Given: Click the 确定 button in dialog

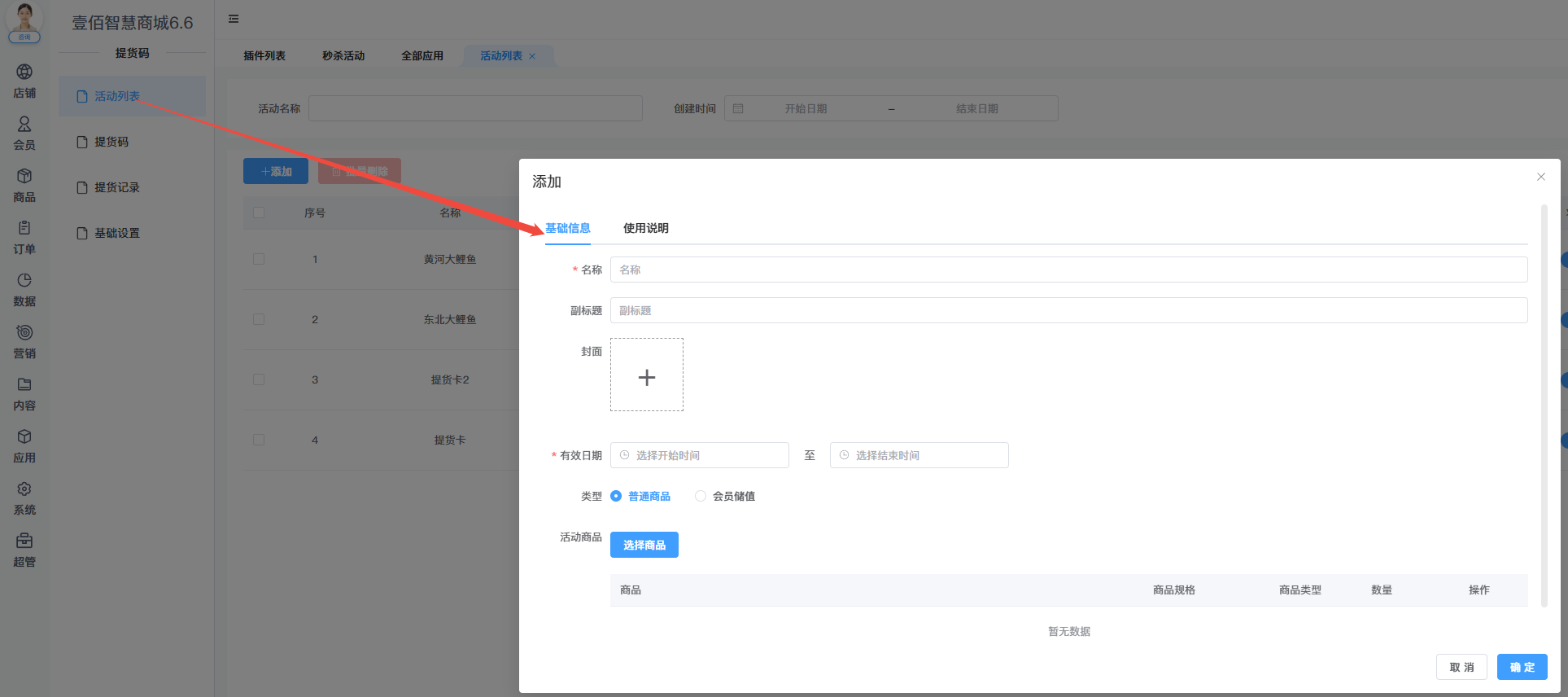Looking at the screenshot, I should tap(1522, 667).
